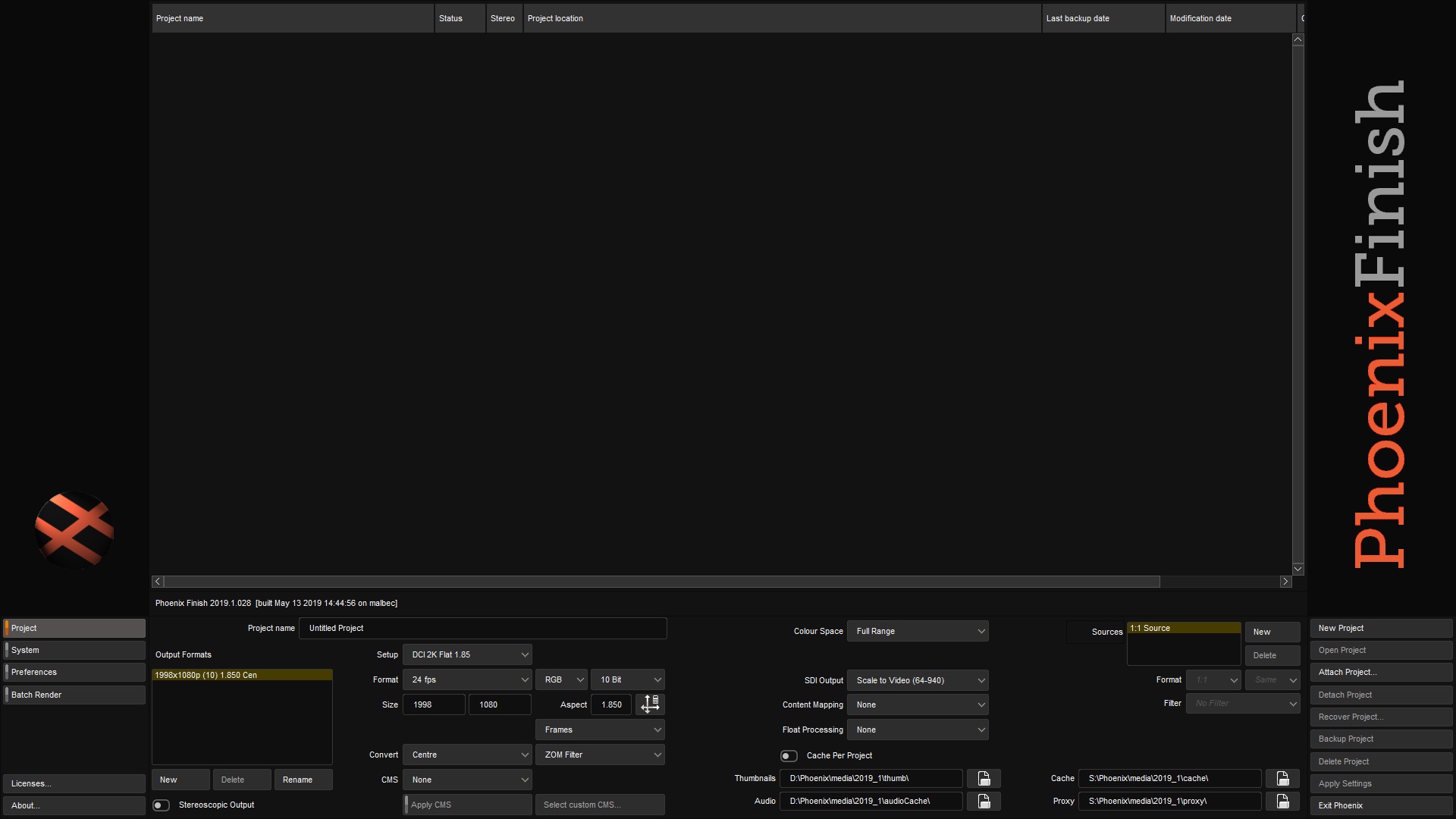Sort by Last backup date column header

(1103, 18)
